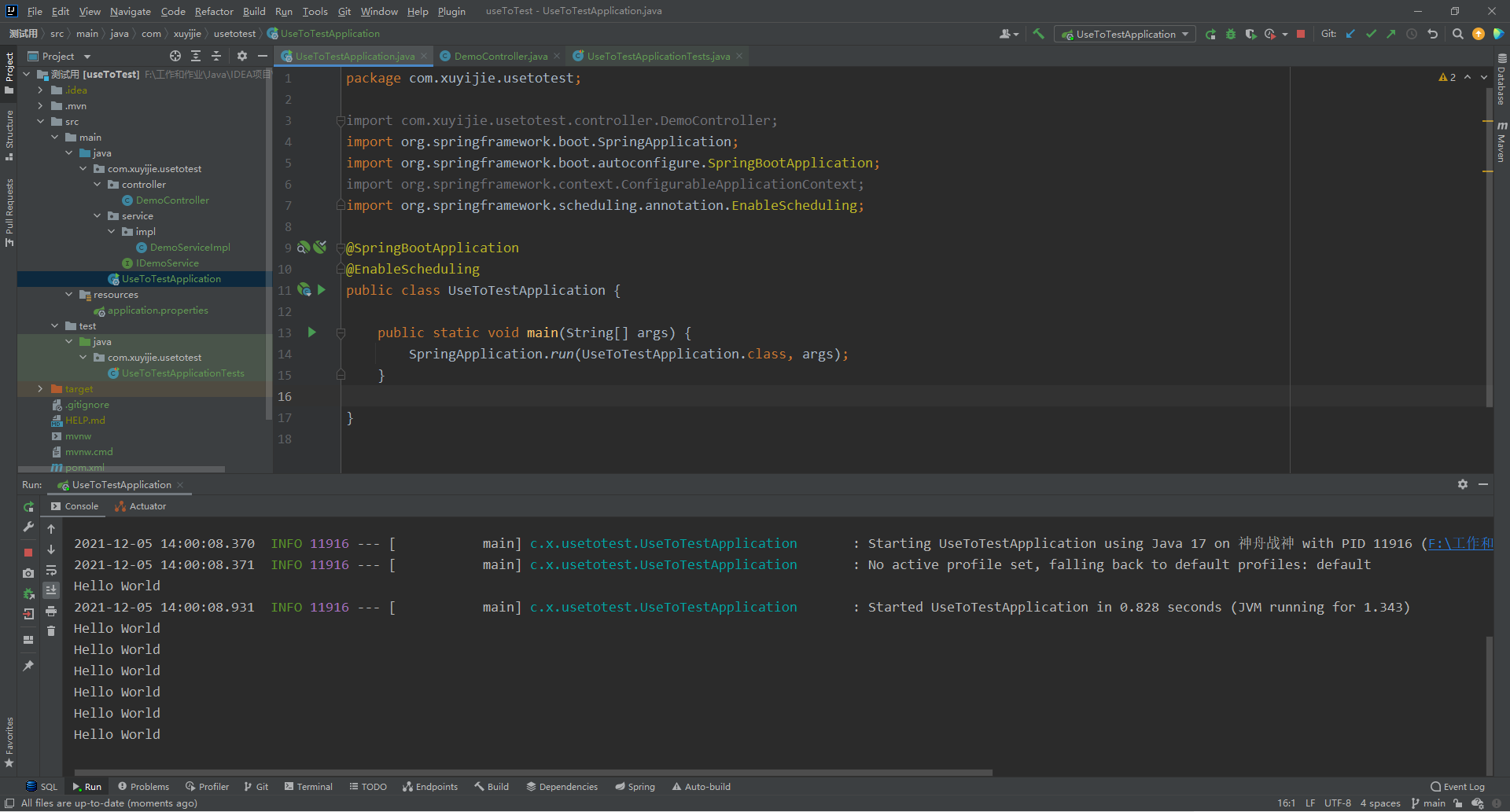Click the file path link in console output
1510x812 pixels.
pyautogui.click(x=1460, y=543)
